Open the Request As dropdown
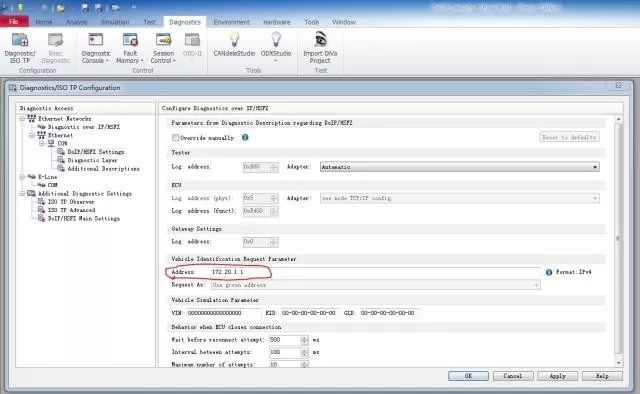 [x=376, y=285]
